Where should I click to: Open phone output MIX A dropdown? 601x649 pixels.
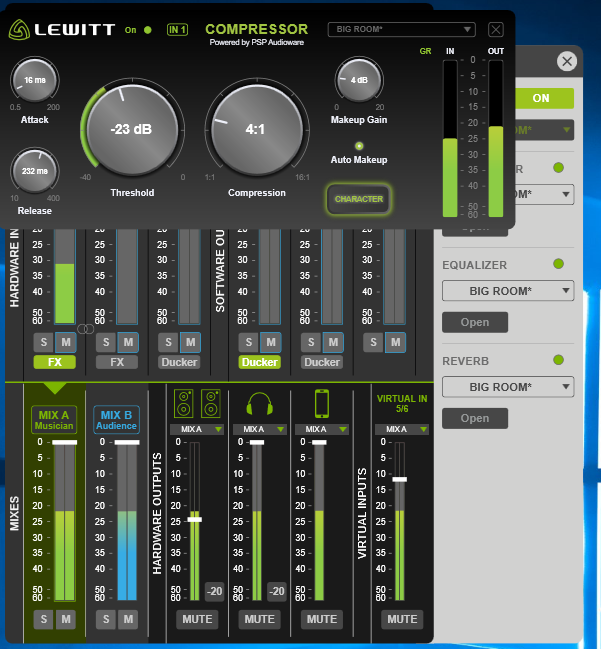tap(322, 429)
